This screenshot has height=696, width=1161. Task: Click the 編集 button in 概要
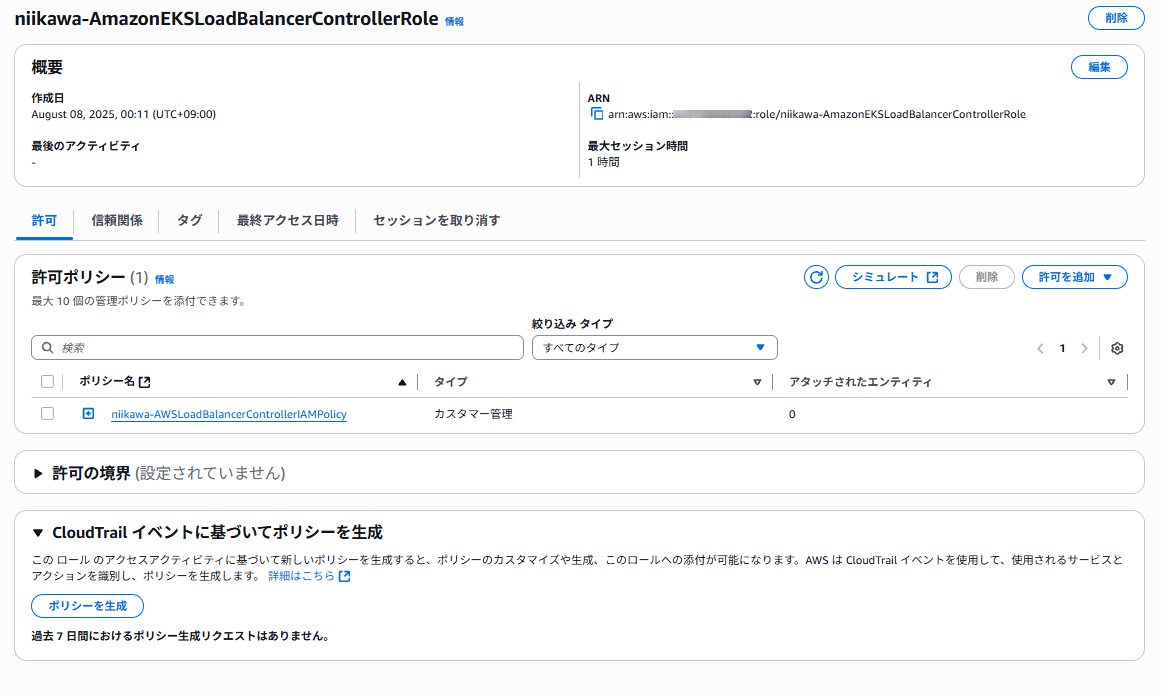[1099, 67]
